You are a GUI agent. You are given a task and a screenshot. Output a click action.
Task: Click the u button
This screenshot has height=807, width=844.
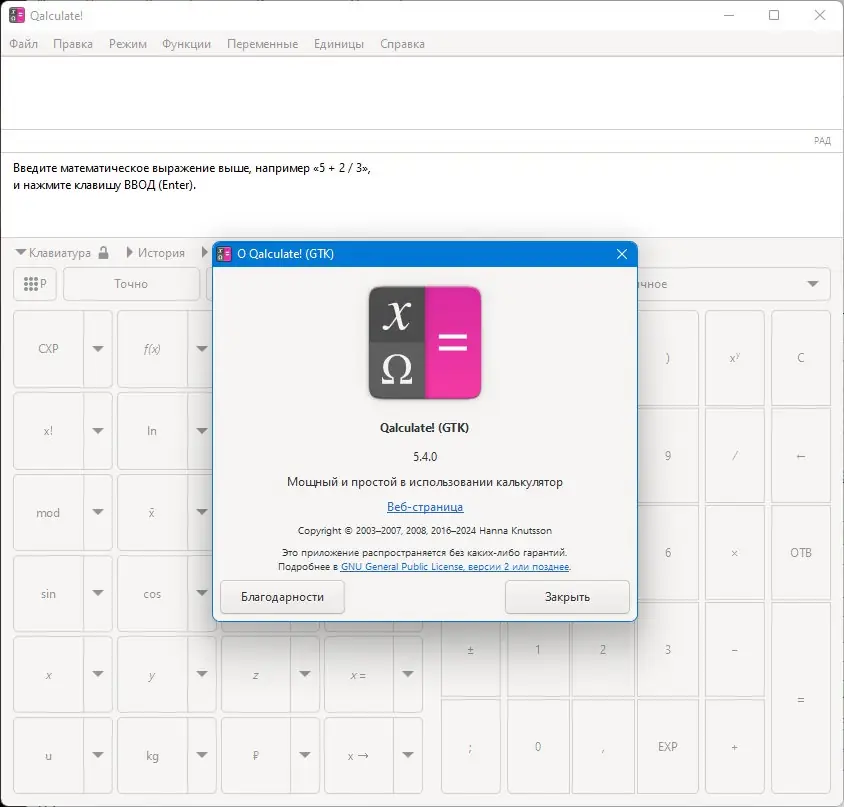48,756
